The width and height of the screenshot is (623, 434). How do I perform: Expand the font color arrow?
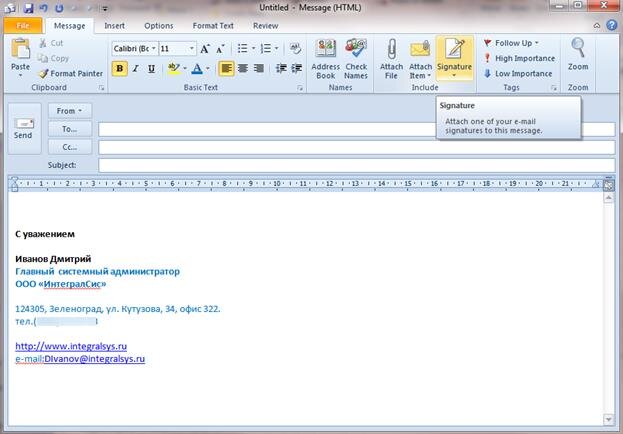coord(207,68)
